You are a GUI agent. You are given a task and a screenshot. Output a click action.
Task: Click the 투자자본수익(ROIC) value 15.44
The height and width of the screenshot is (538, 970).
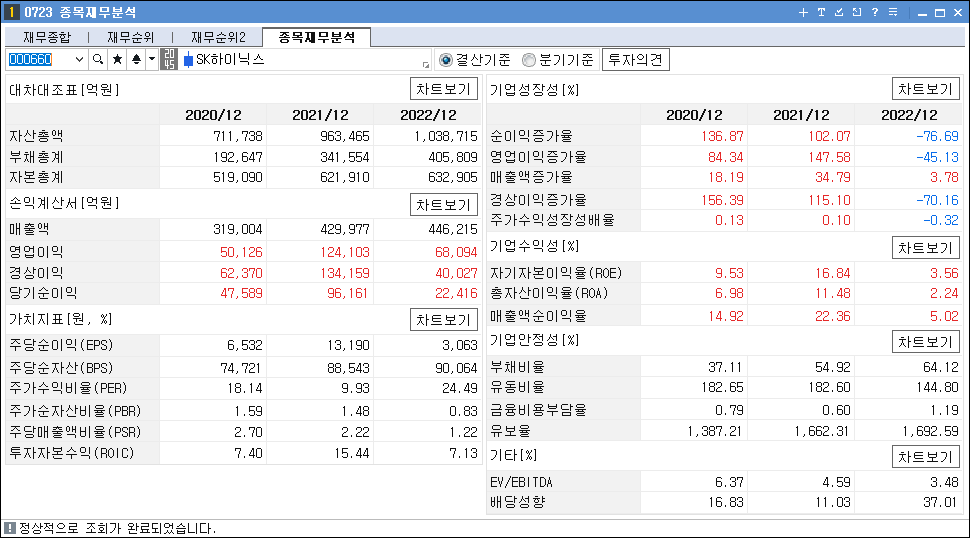pos(352,453)
